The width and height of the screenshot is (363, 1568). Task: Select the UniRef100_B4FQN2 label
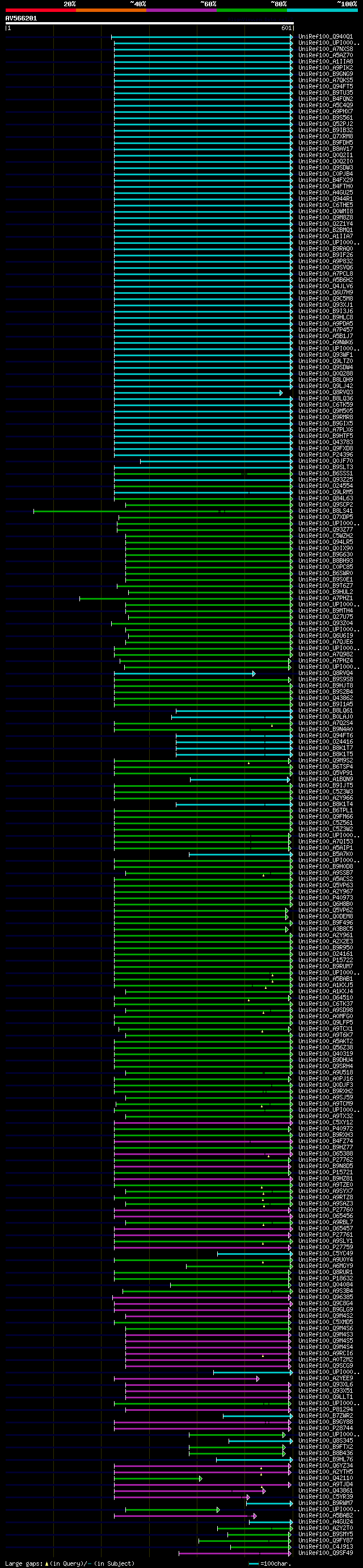click(x=325, y=99)
